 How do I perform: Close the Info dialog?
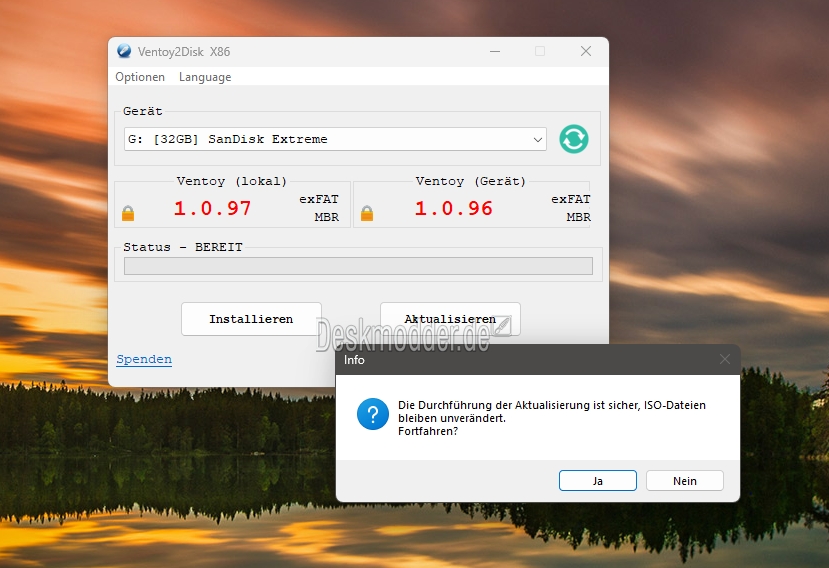725,359
